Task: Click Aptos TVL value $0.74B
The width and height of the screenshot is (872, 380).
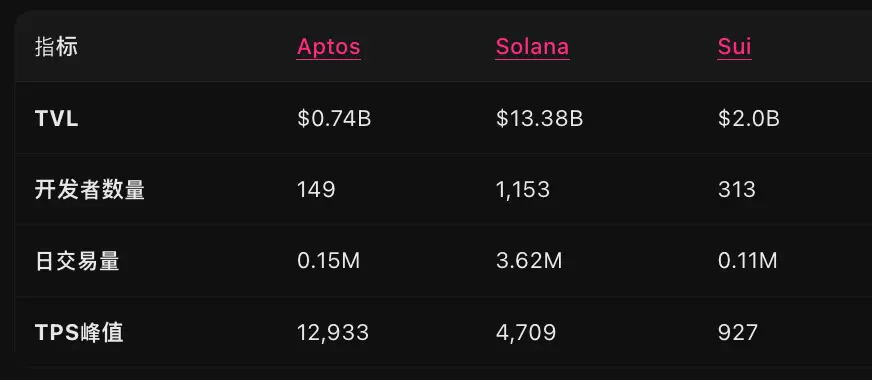Action: click(334, 119)
